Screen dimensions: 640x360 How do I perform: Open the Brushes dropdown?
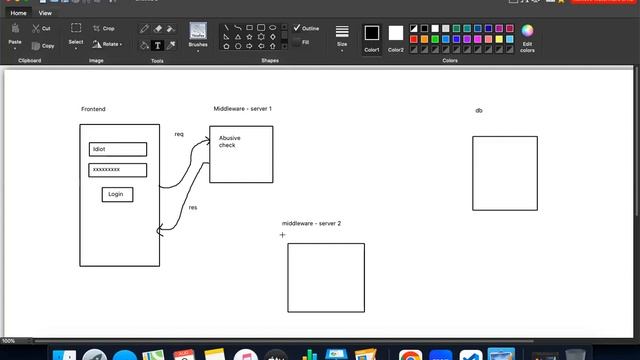198,51
